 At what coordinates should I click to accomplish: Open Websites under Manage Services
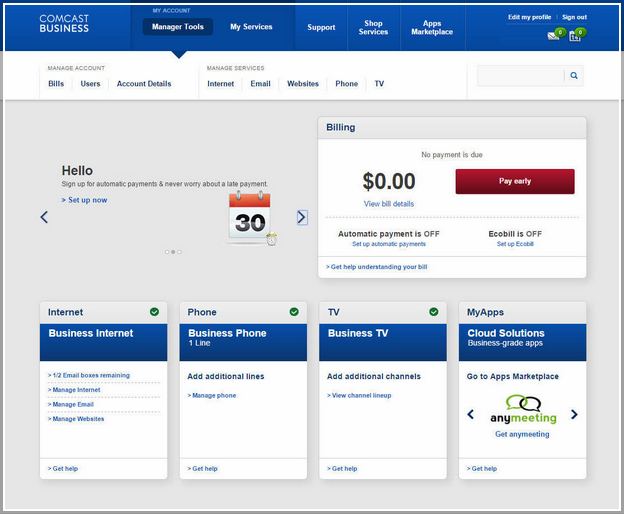pyautogui.click(x=303, y=84)
